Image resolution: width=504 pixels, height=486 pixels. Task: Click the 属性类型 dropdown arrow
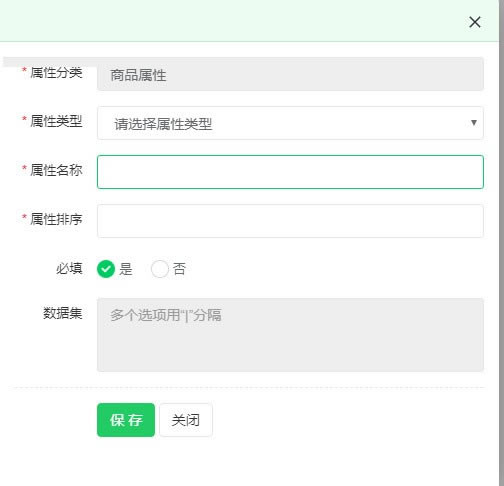(x=474, y=123)
